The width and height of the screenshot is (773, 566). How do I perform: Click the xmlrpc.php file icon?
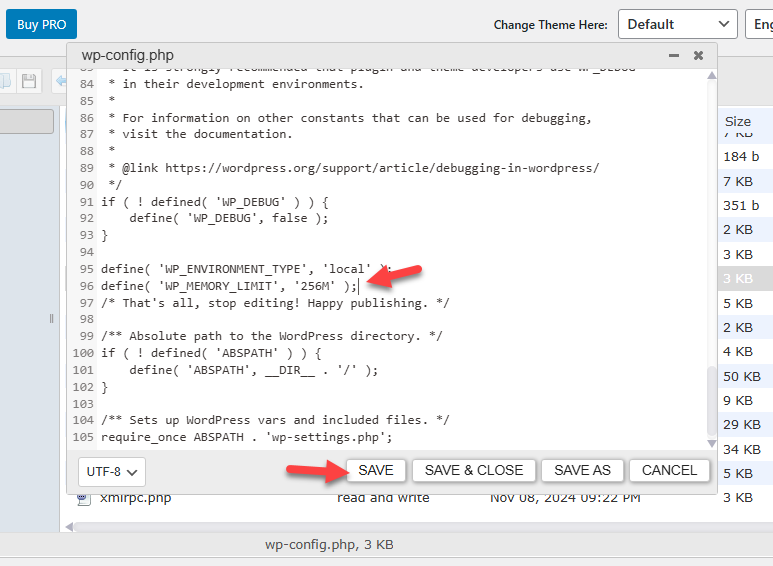point(83,498)
